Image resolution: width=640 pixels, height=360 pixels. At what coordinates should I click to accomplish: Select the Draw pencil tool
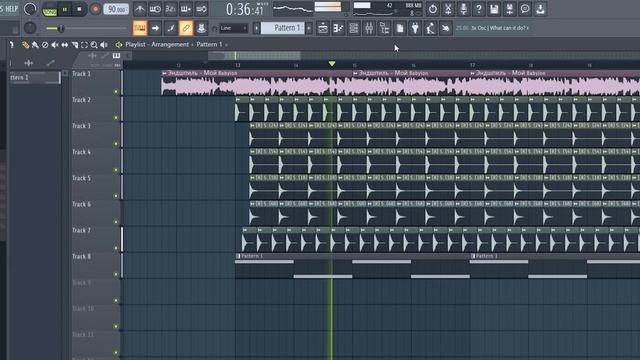pyautogui.click(x=25, y=44)
